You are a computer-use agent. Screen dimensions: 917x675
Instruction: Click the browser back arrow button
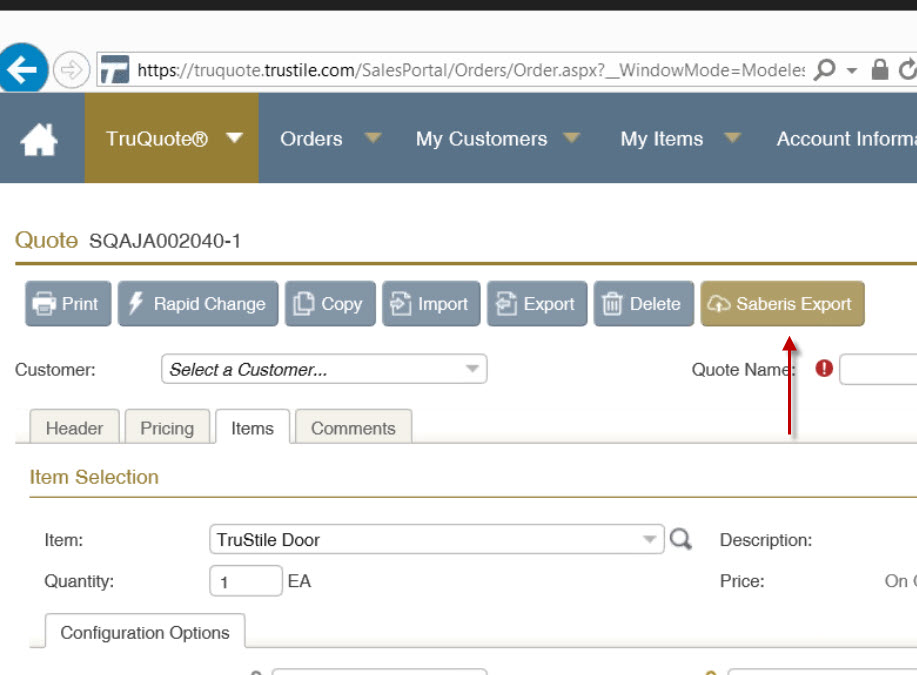tap(20, 69)
